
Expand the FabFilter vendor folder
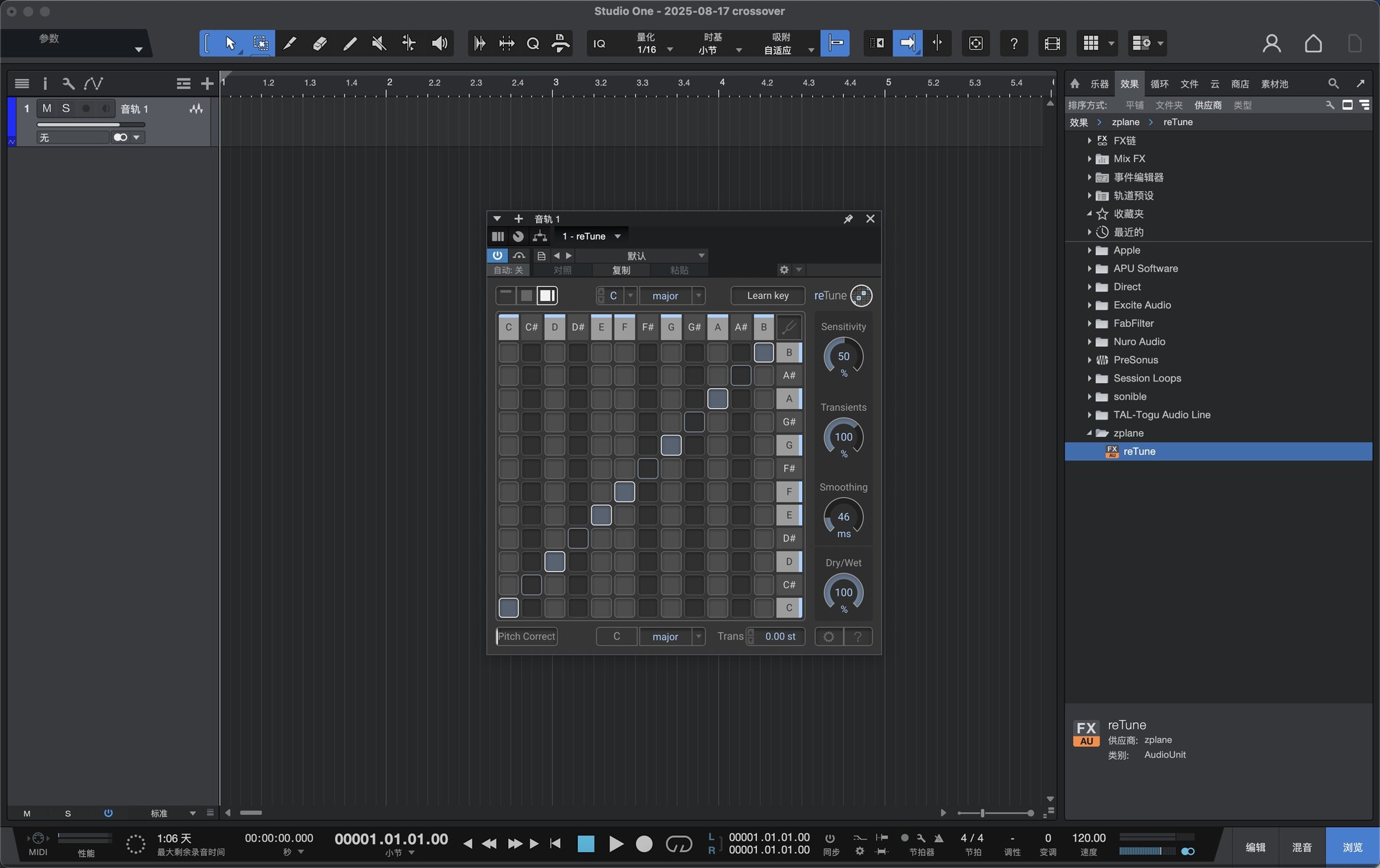1090,323
